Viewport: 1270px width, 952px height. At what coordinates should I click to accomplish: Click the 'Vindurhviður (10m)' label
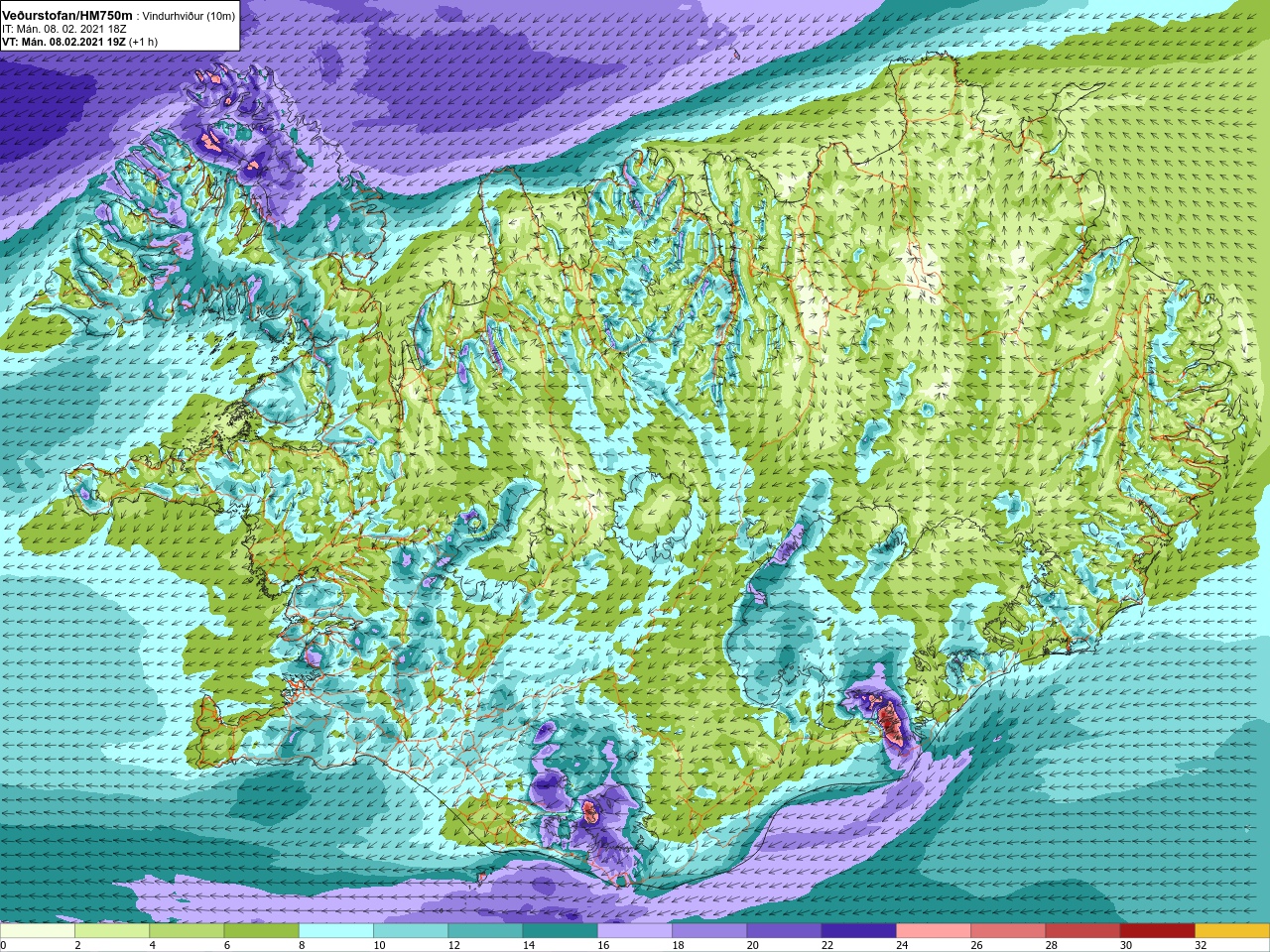(190, 16)
